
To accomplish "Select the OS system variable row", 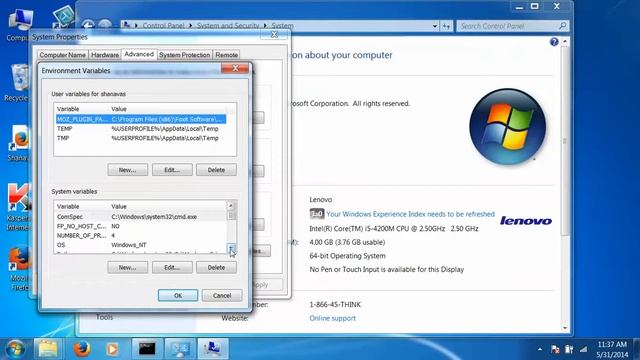I will (x=141, y=245).
